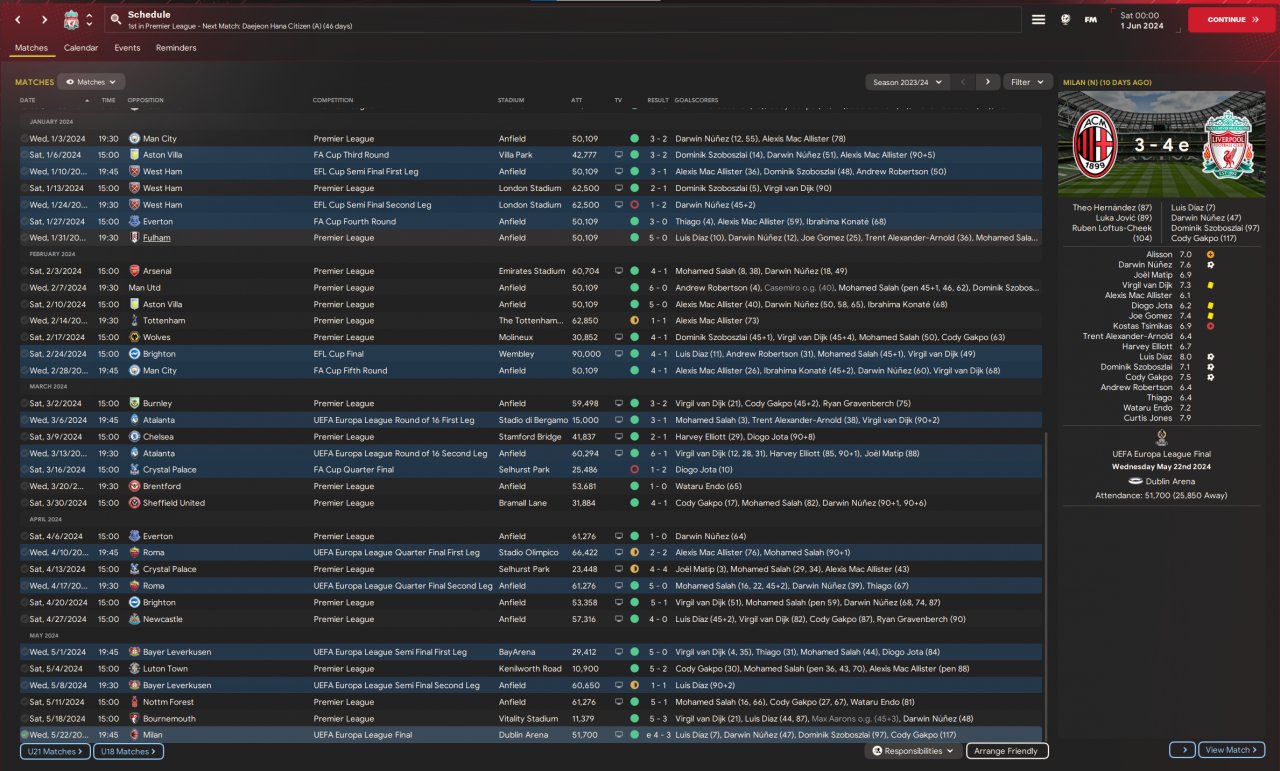Select the Man City 1/3/2024 row radio
The height and width of the screenshot is (771, 1280).
(25, 139)
